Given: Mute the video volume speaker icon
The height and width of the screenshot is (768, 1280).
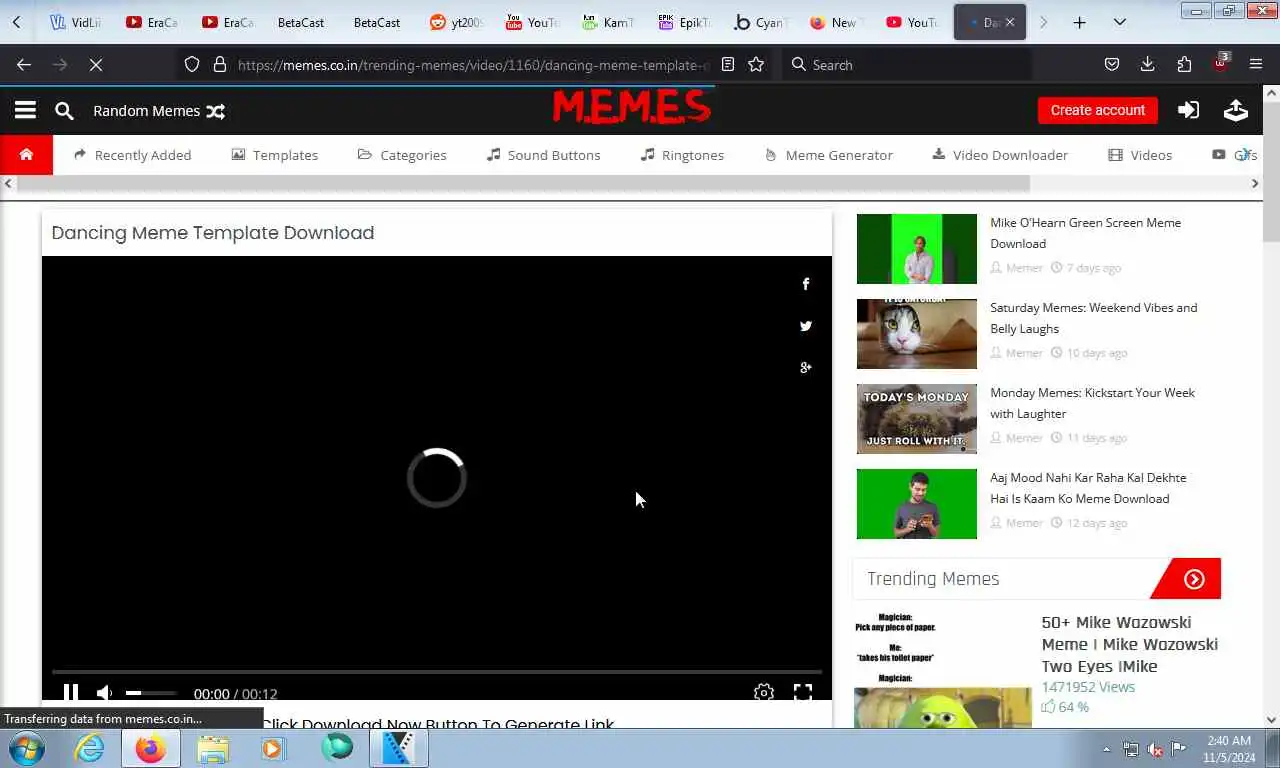Looking at the screenshot, I should (104, 692).
